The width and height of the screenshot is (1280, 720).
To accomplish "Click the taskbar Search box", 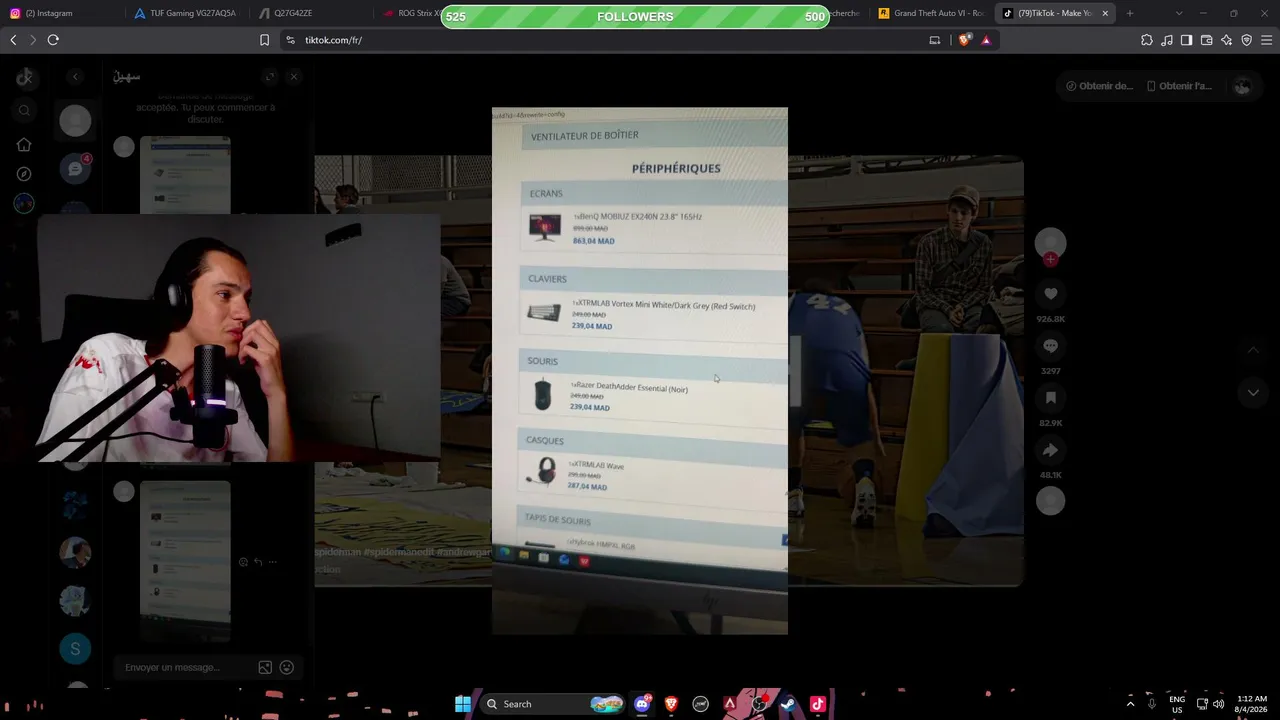I will (x=553, y=704).
